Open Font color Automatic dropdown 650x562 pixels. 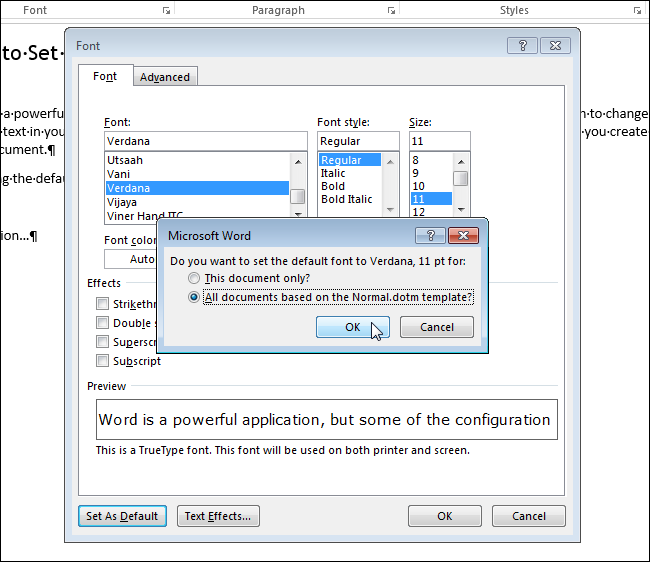(x=131, y=259)
